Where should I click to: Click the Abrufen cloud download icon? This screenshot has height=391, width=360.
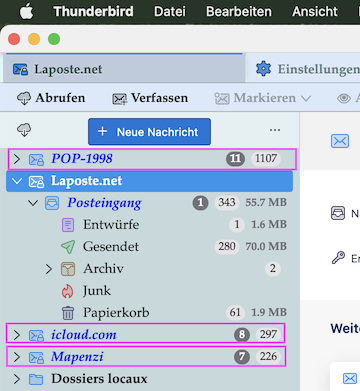click(x=24, y=98)
